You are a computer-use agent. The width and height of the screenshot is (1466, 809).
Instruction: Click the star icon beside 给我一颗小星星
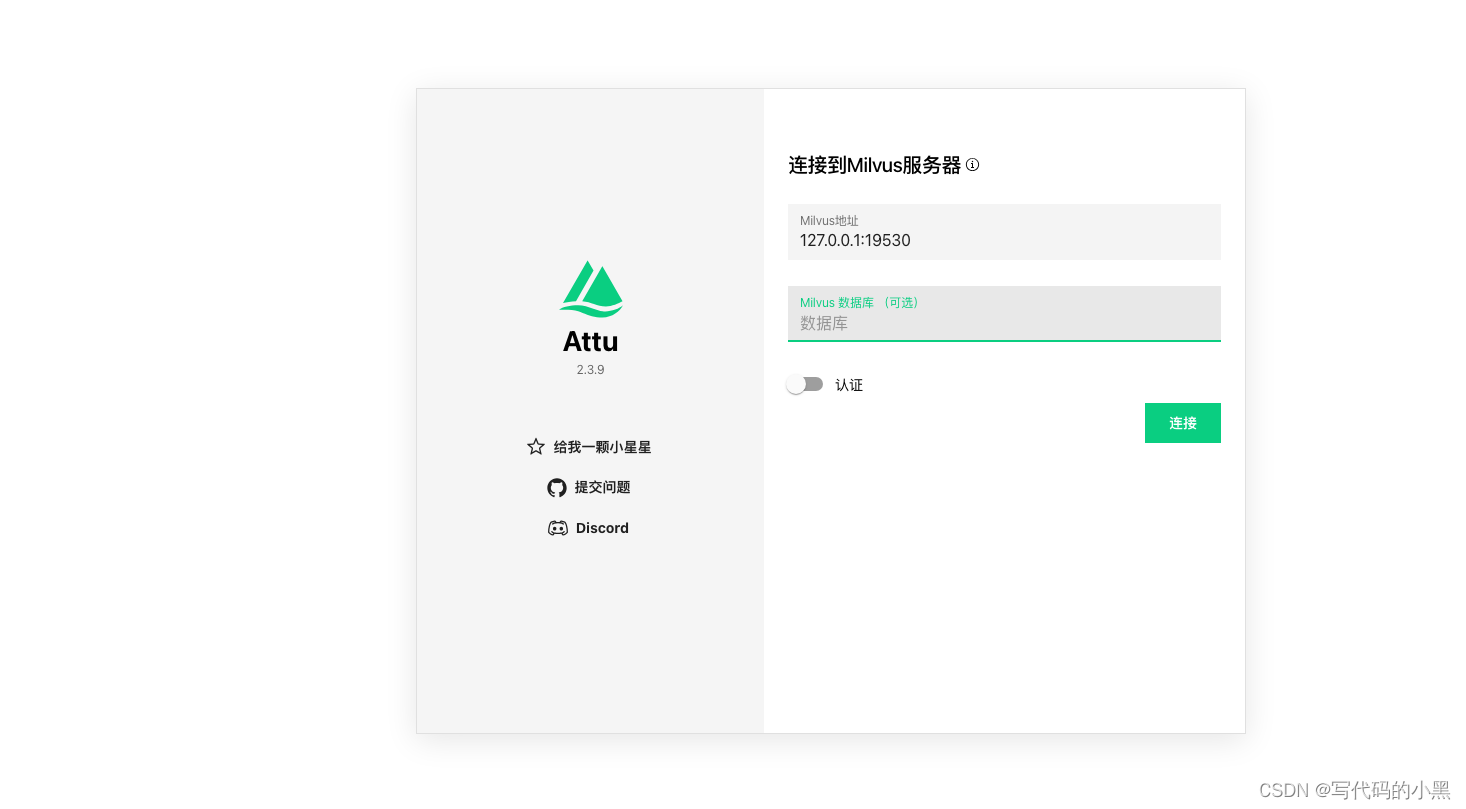point(536,447)
